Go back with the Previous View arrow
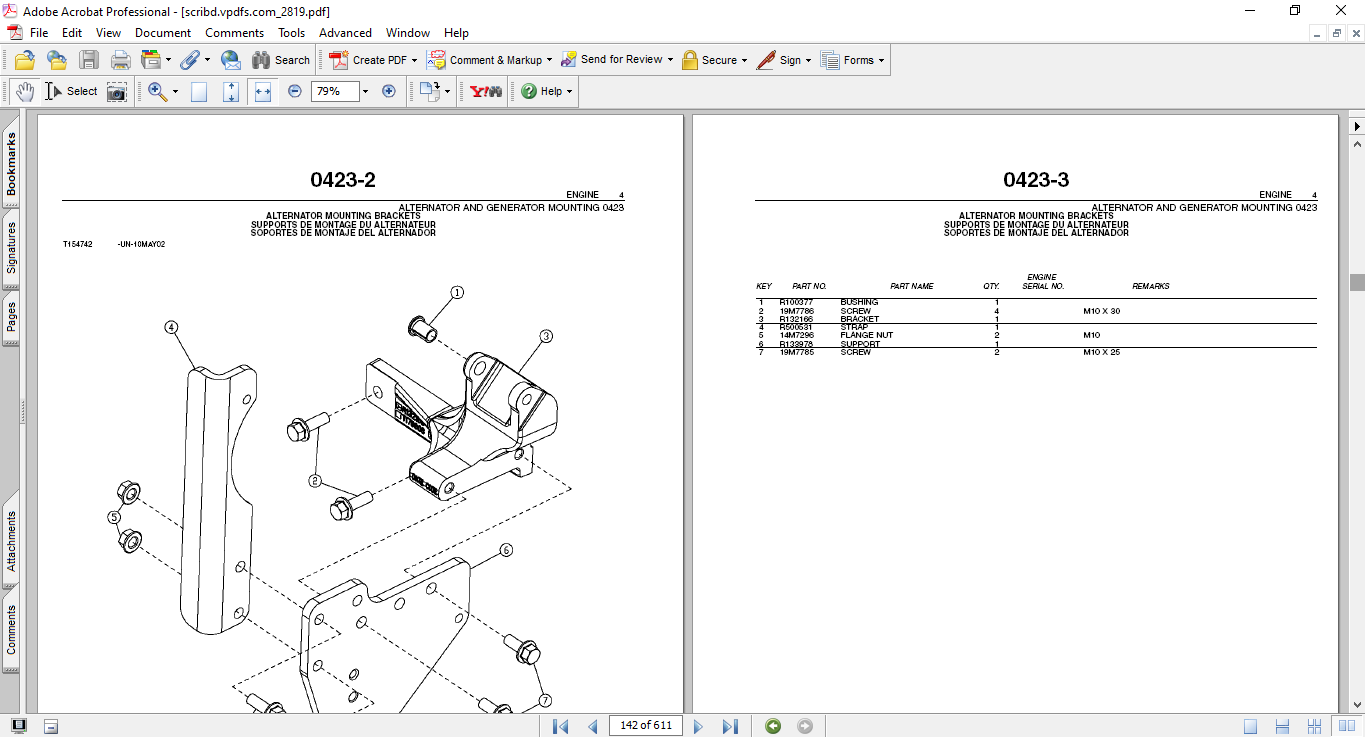The image size is (1365, 737). click(772, 725)
